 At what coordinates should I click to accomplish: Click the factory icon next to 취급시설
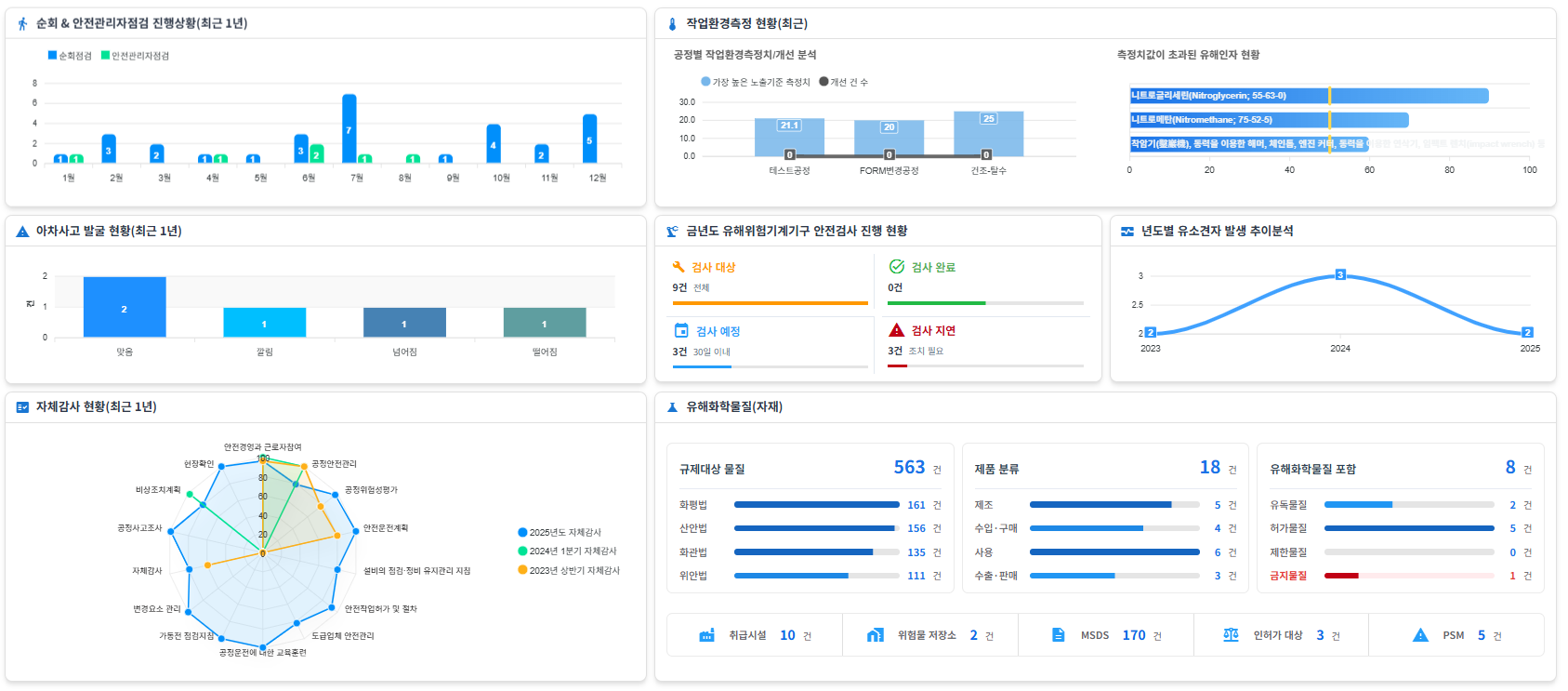[707, 635]
